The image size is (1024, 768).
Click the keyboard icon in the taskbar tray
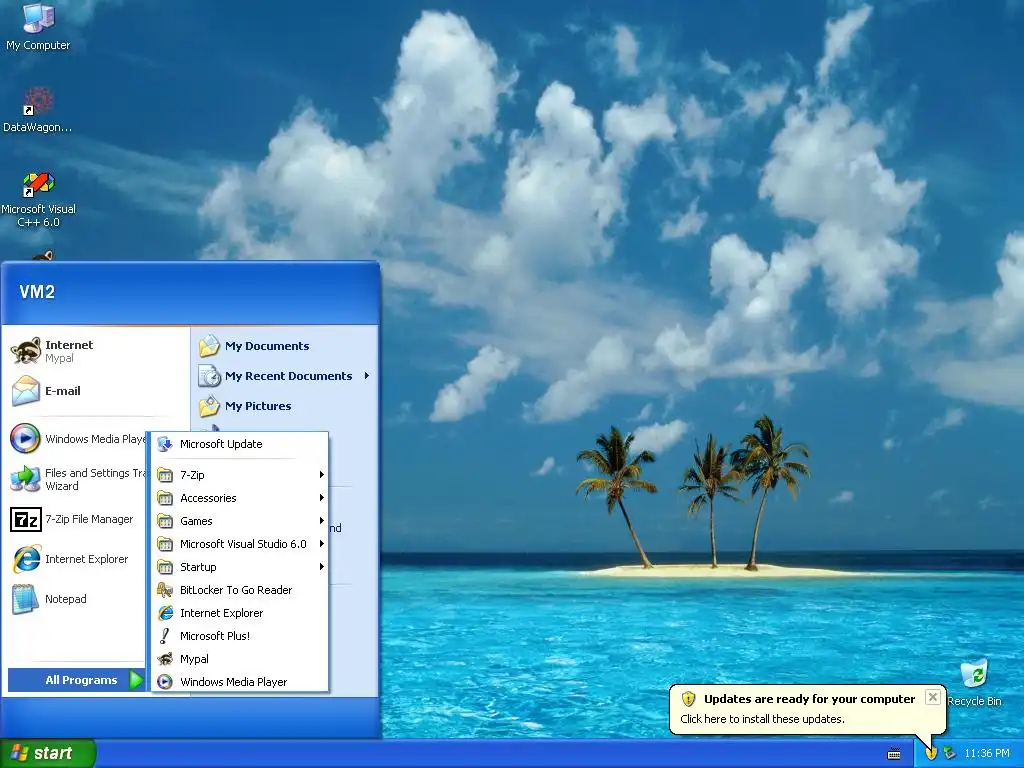(x=894, y=754)
